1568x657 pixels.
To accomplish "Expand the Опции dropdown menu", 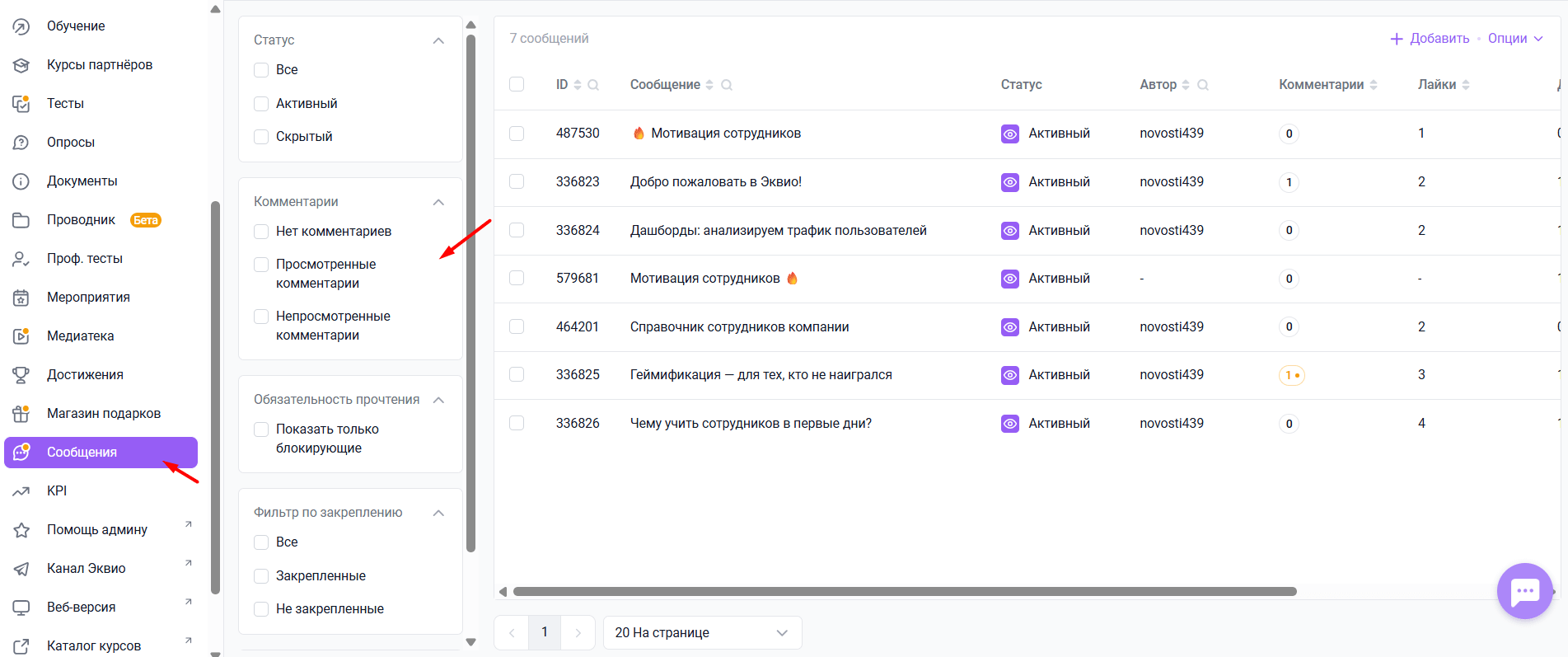I will (x=1515, y=39).
